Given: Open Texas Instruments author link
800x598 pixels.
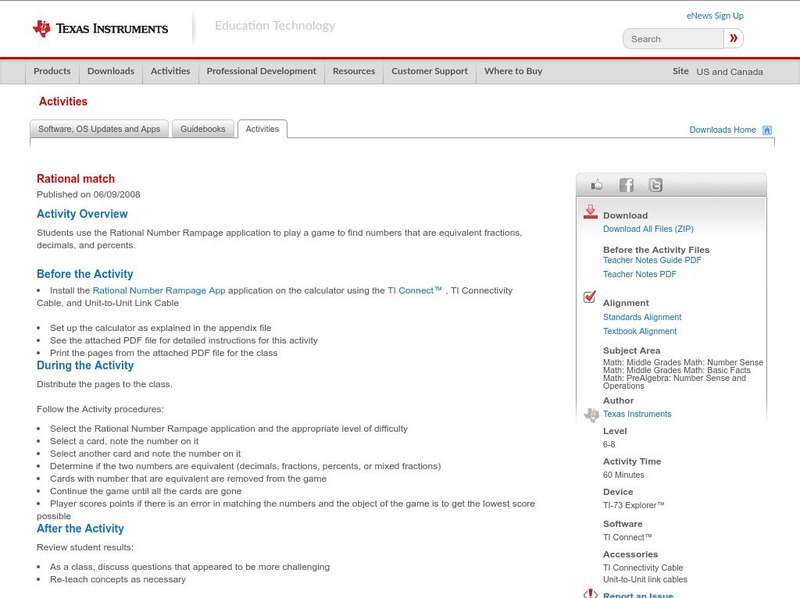Looking at the screenshot, I should pyautogui.click(x=637, y=414).
